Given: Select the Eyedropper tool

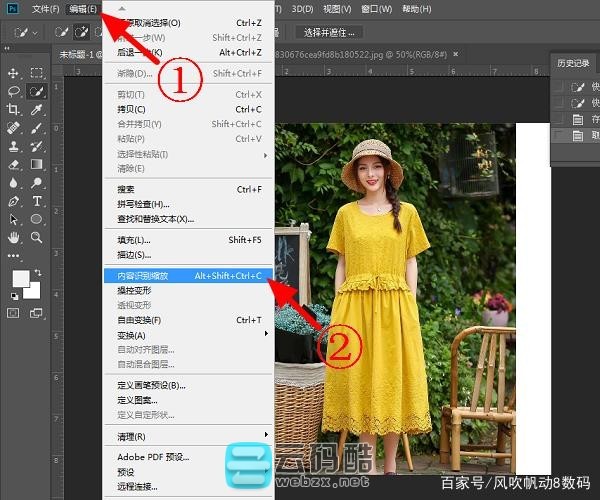Looking at the screenshot, I should [x=37, y=110].
